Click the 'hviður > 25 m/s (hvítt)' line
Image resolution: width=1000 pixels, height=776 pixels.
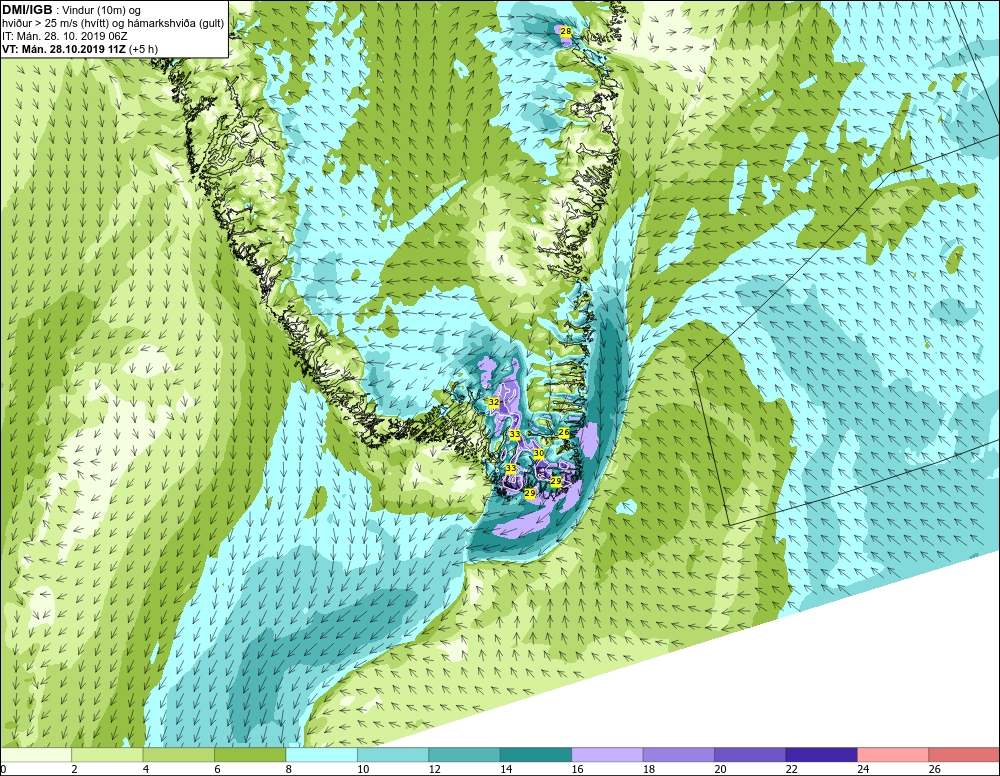54,23
